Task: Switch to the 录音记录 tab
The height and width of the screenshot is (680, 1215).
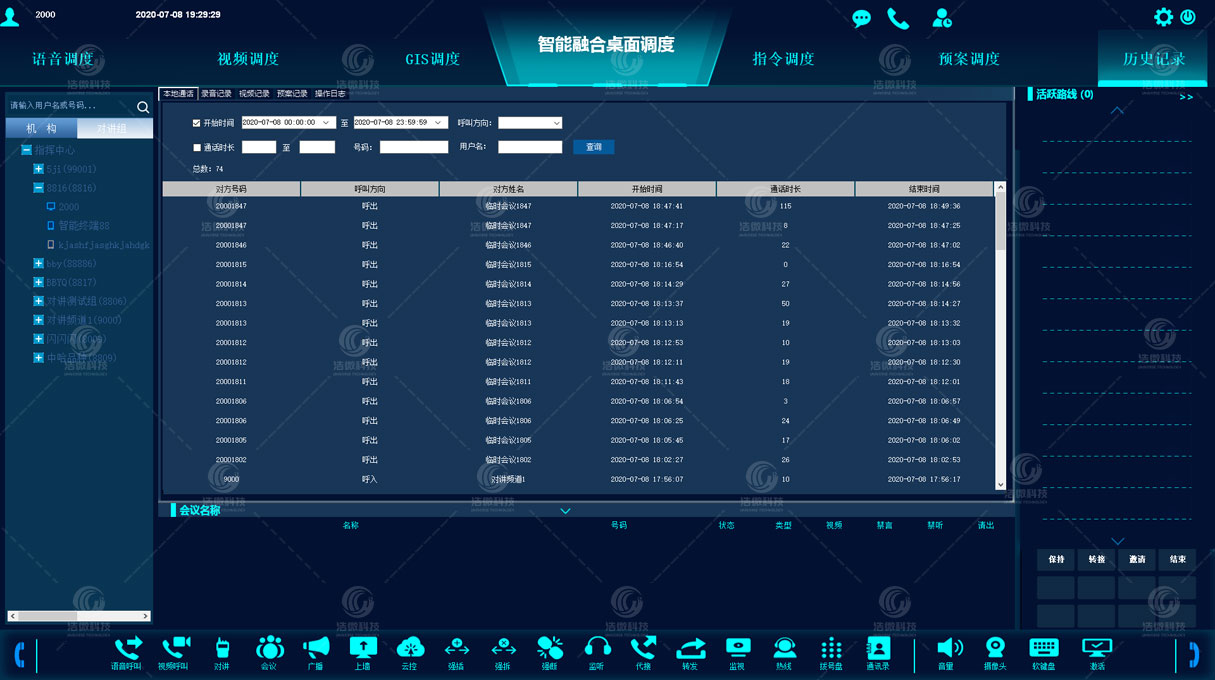Action: pos(216,93)
